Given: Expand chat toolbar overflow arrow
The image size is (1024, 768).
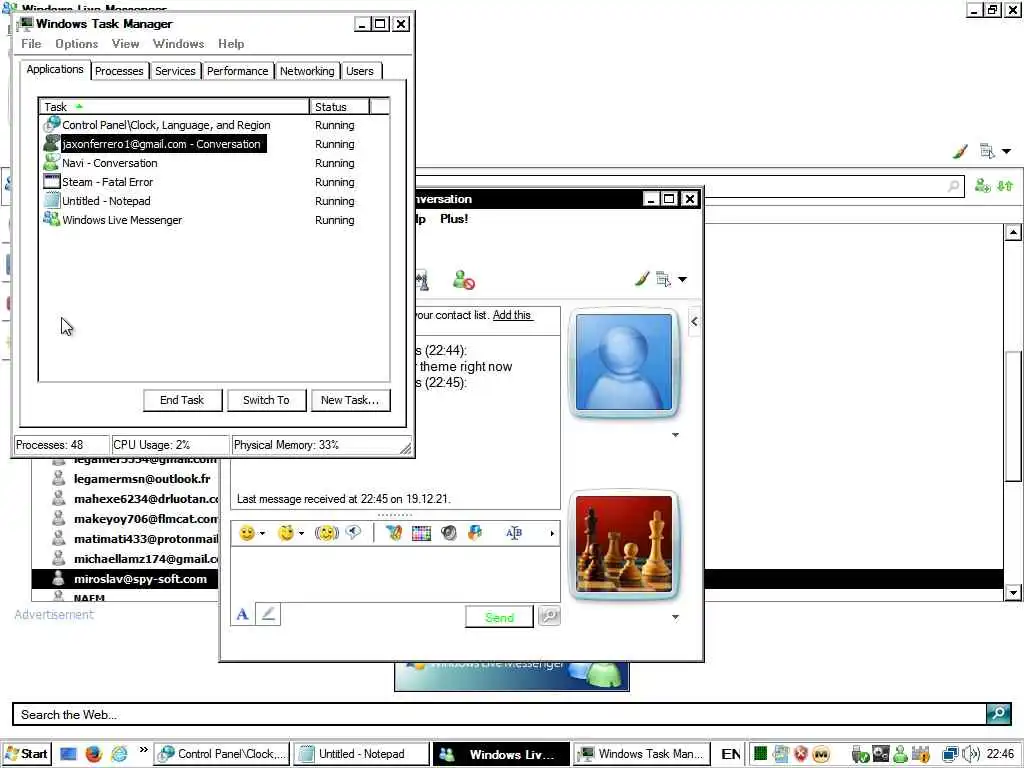Looking at the screenshot, I should click(552, 534).
